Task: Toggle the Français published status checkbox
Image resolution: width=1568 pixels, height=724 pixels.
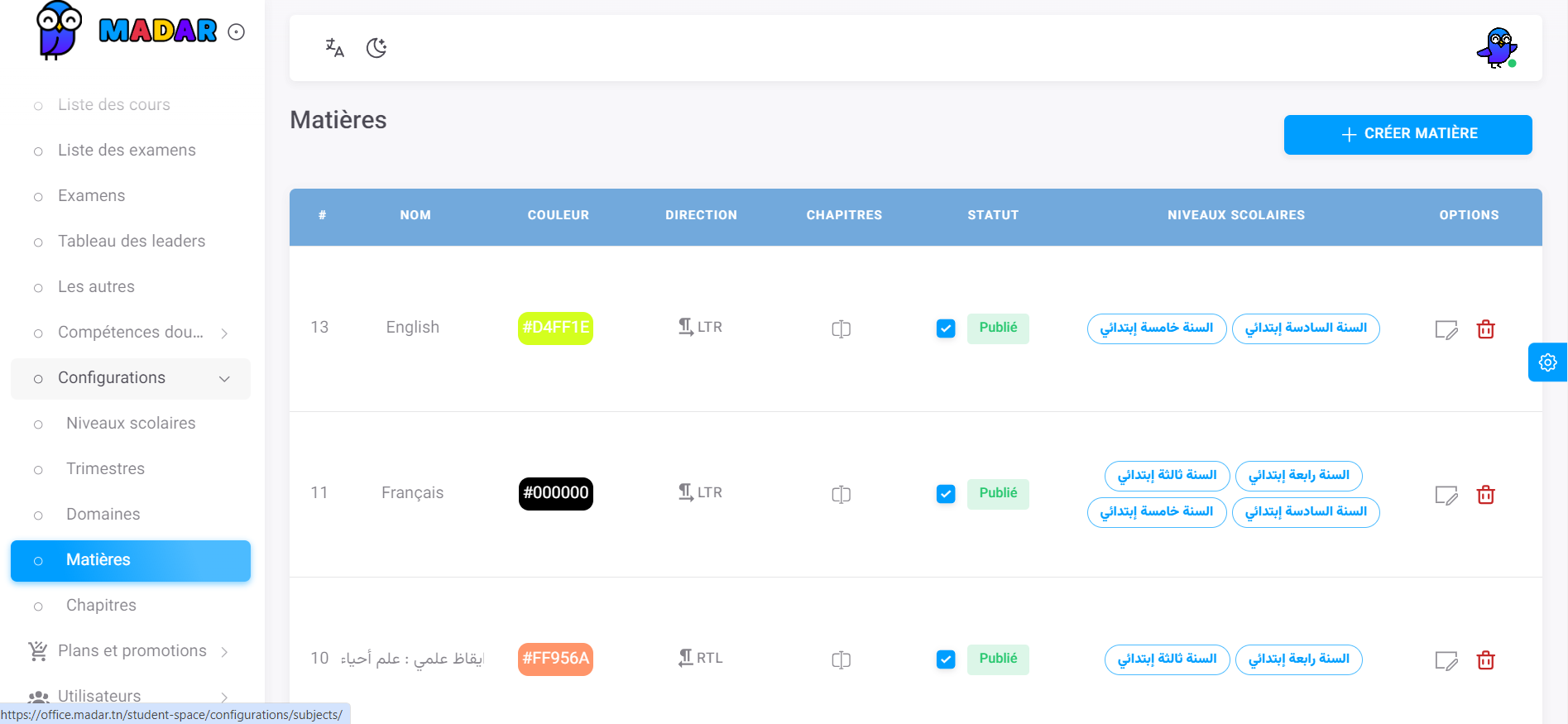Action: pyautogui.click(x=946, y=494)
